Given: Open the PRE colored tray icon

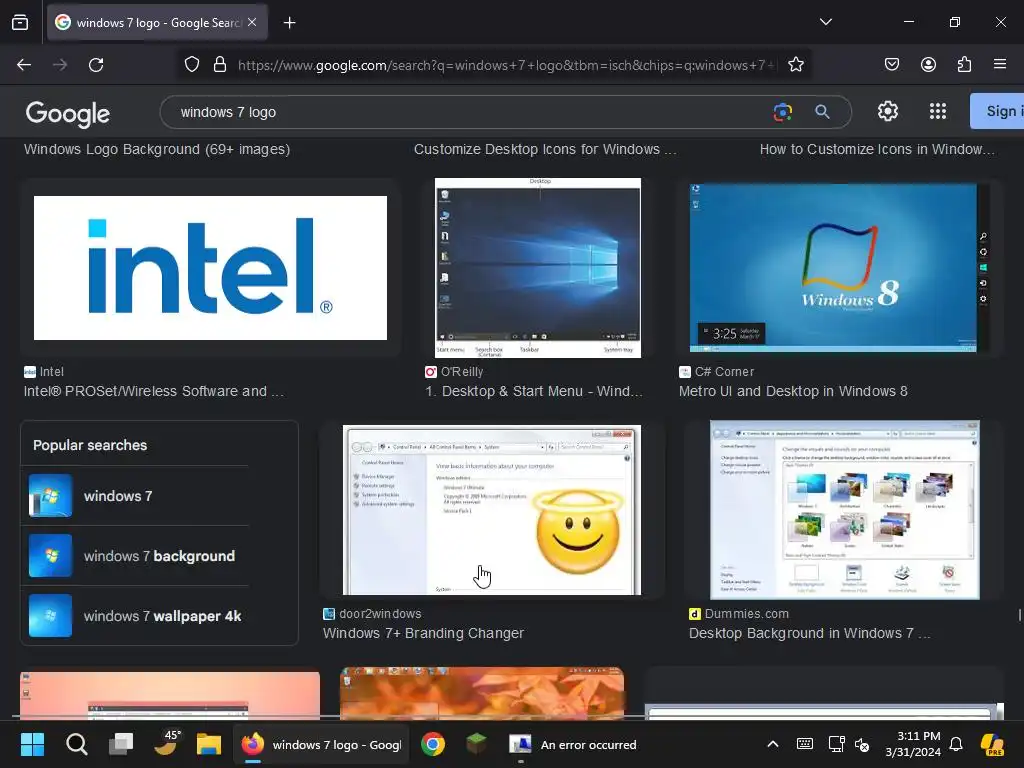Looking at the screenshot, I should 992,744.
